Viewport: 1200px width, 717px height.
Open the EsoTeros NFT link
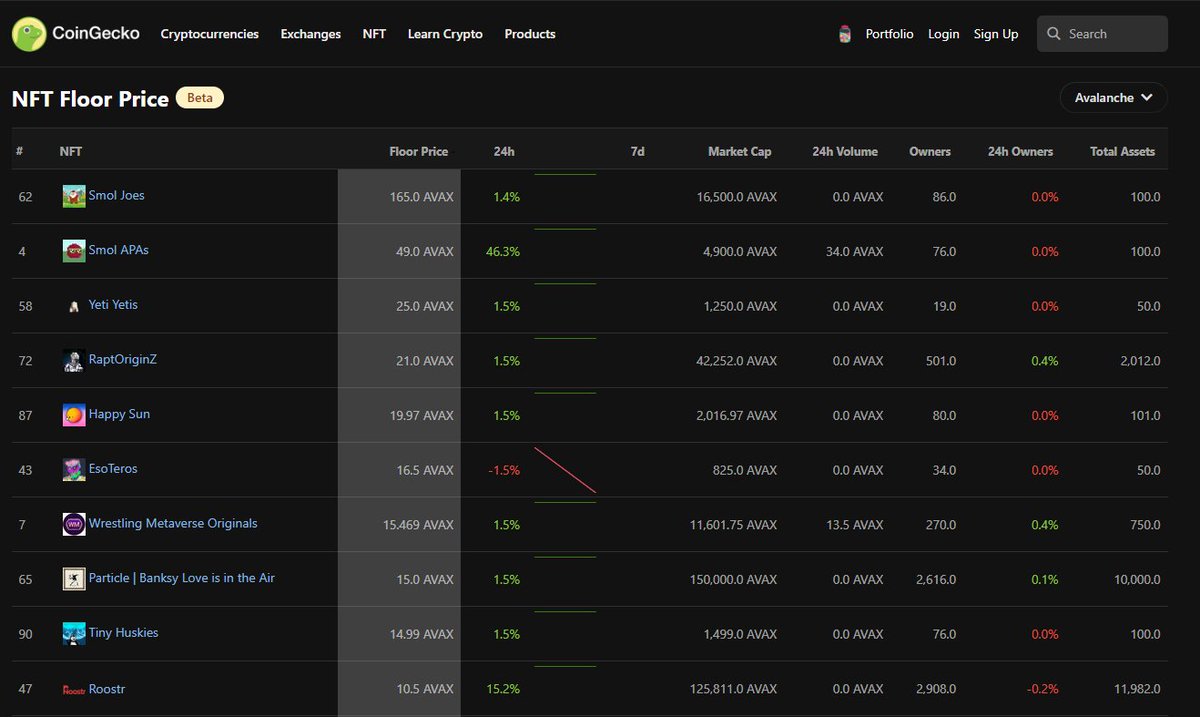pos(113,469)
